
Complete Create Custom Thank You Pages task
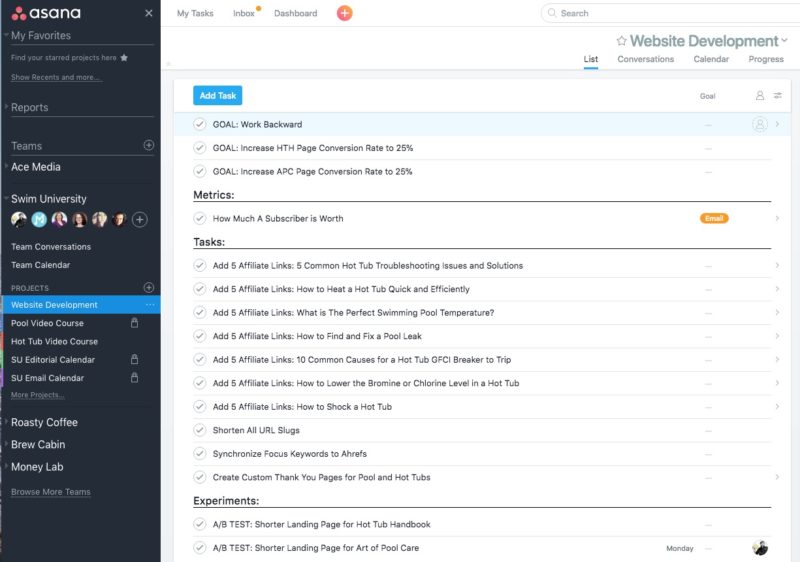click(199, 477)
